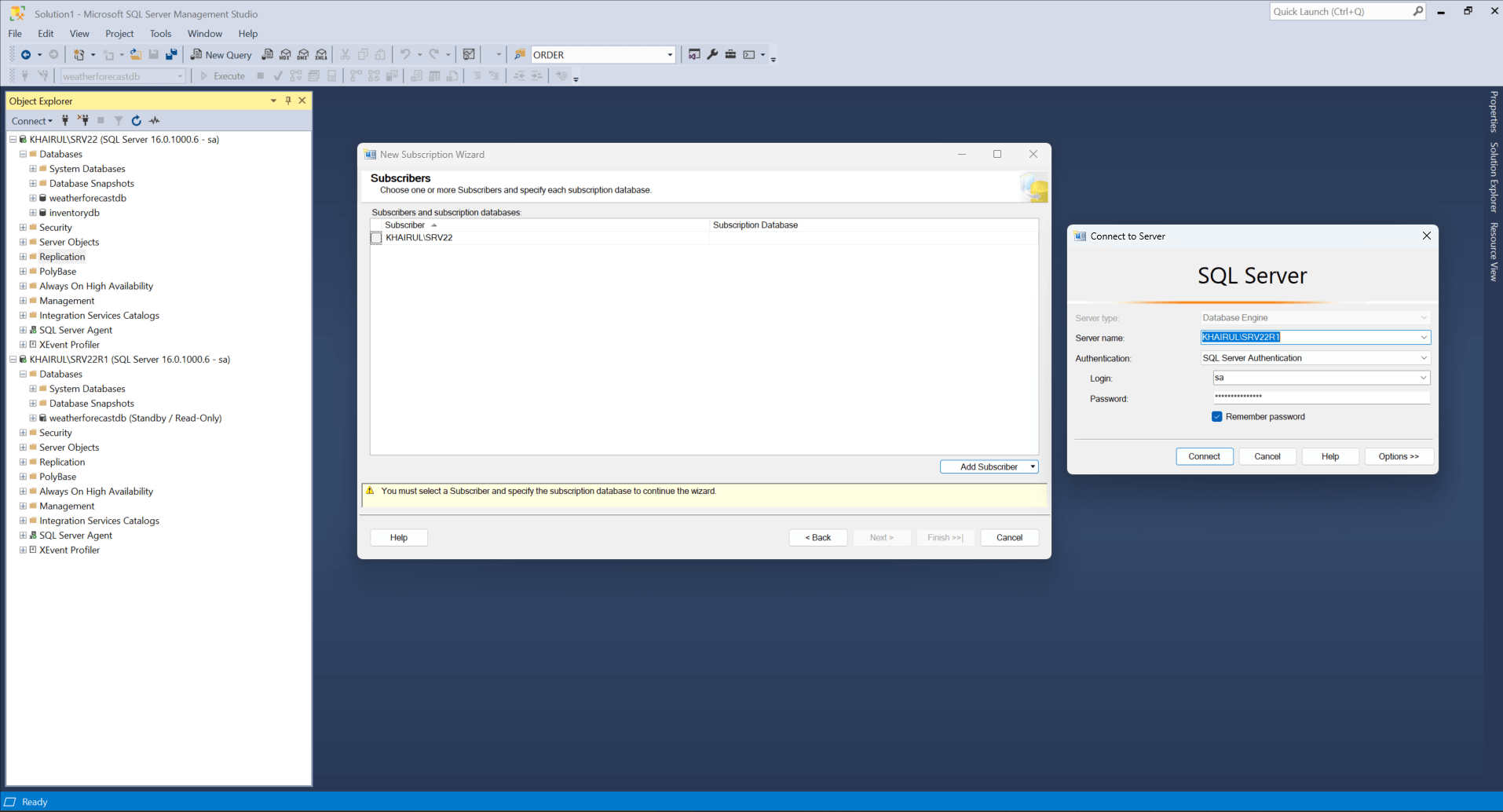Open Activity Monitor from Object Explorer toolbar
This screenshot has height=812, width=1503.
point(155,121)
